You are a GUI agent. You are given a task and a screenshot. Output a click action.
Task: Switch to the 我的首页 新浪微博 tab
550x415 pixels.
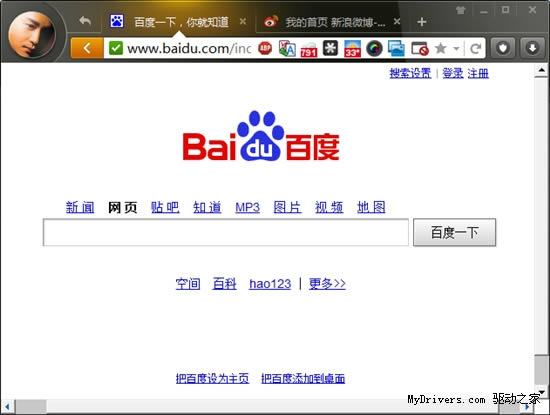coord(330,22)
